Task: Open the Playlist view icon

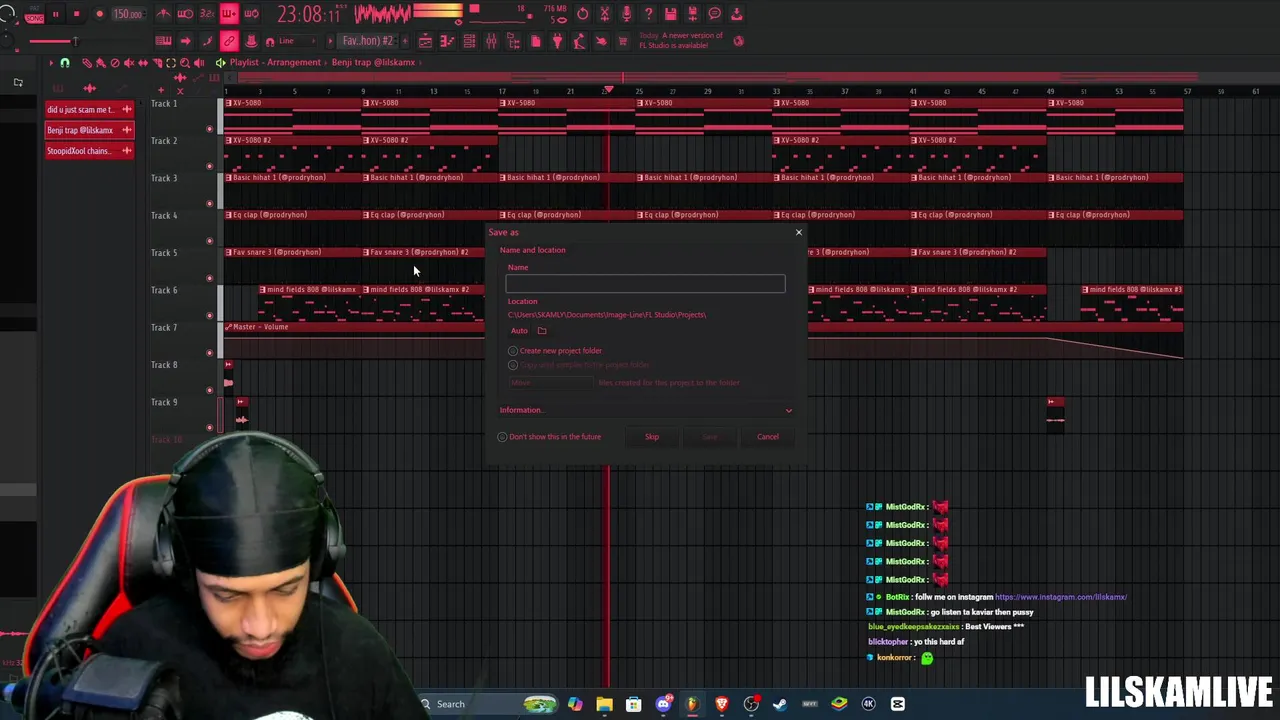Action: click(x=425, y=41)
